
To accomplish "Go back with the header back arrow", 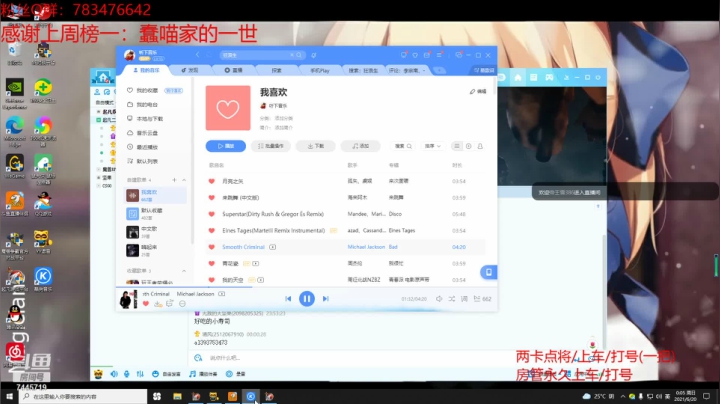I will (x=197, y=55).
